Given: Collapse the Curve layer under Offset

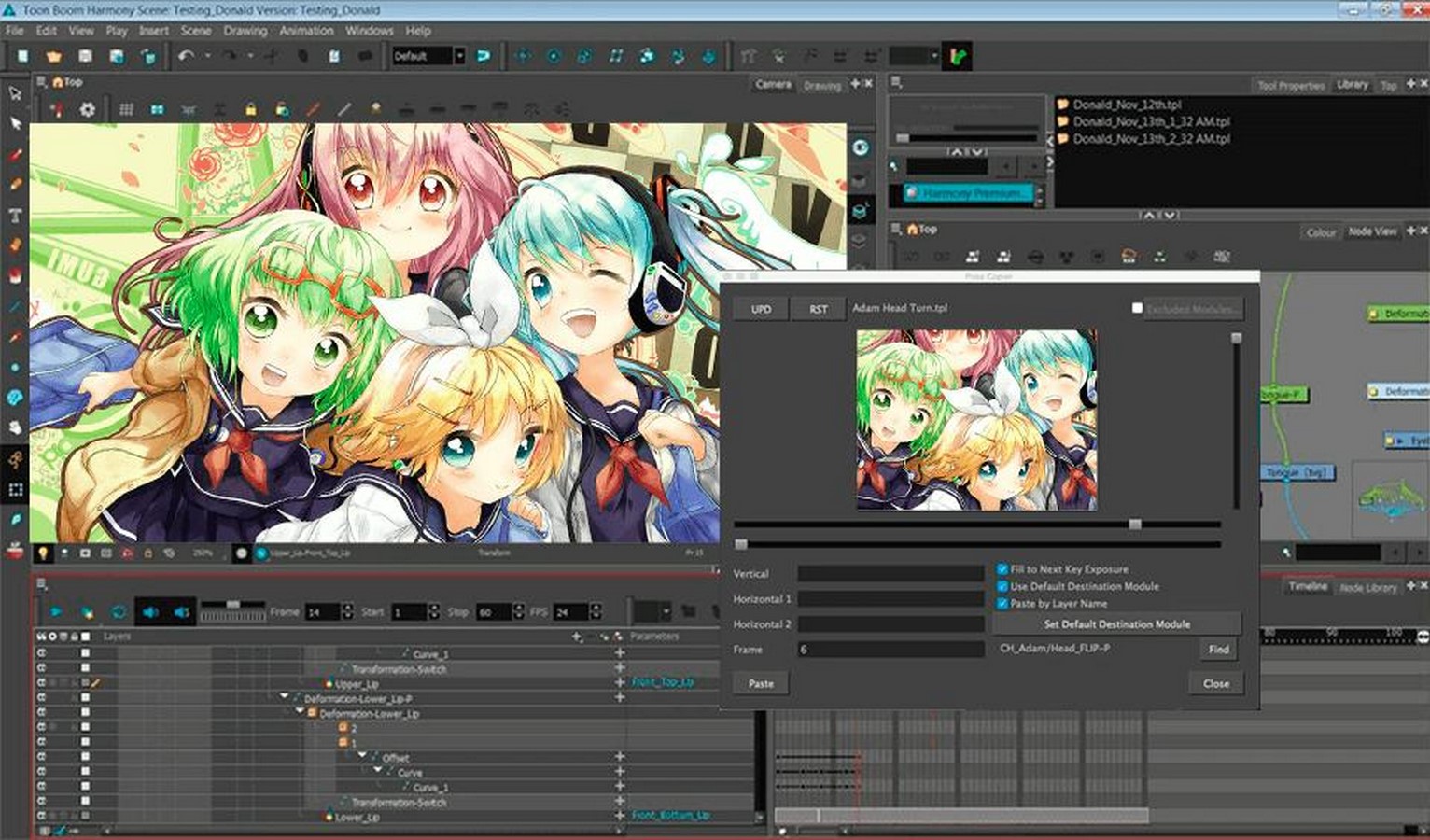Looking at the screenshot, I should 378,771.
